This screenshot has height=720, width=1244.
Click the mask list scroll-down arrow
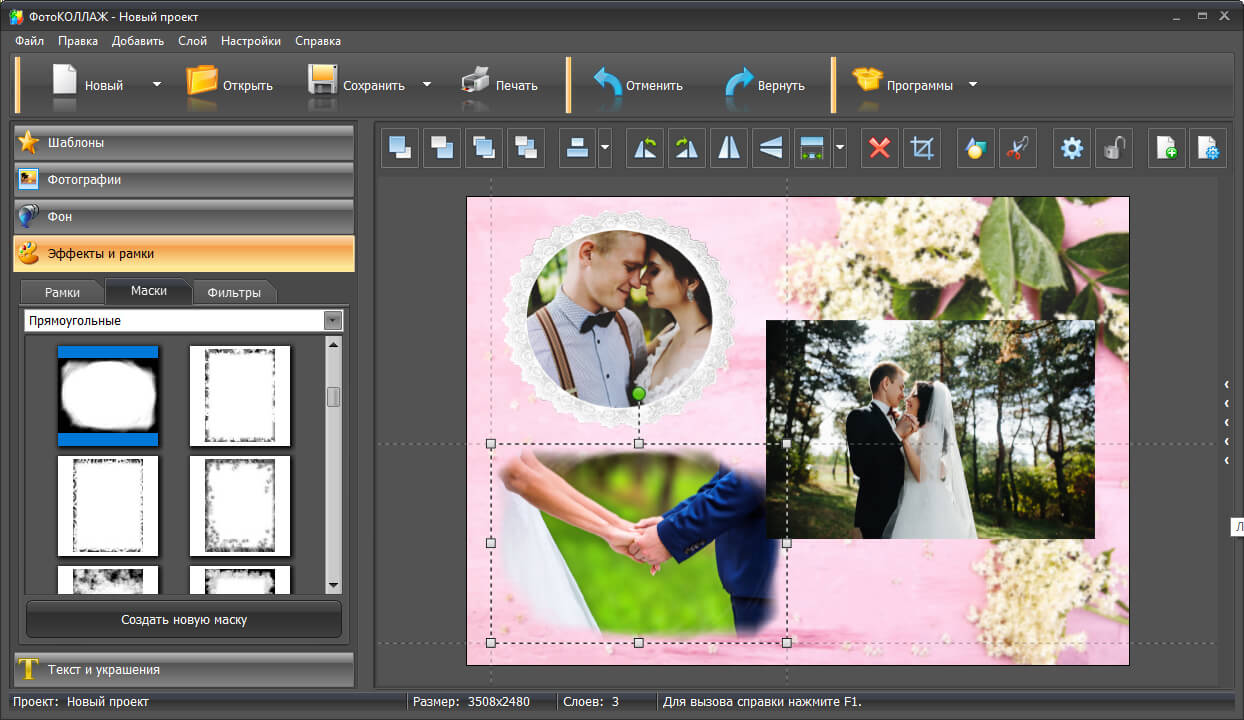[x=334, y=585]
